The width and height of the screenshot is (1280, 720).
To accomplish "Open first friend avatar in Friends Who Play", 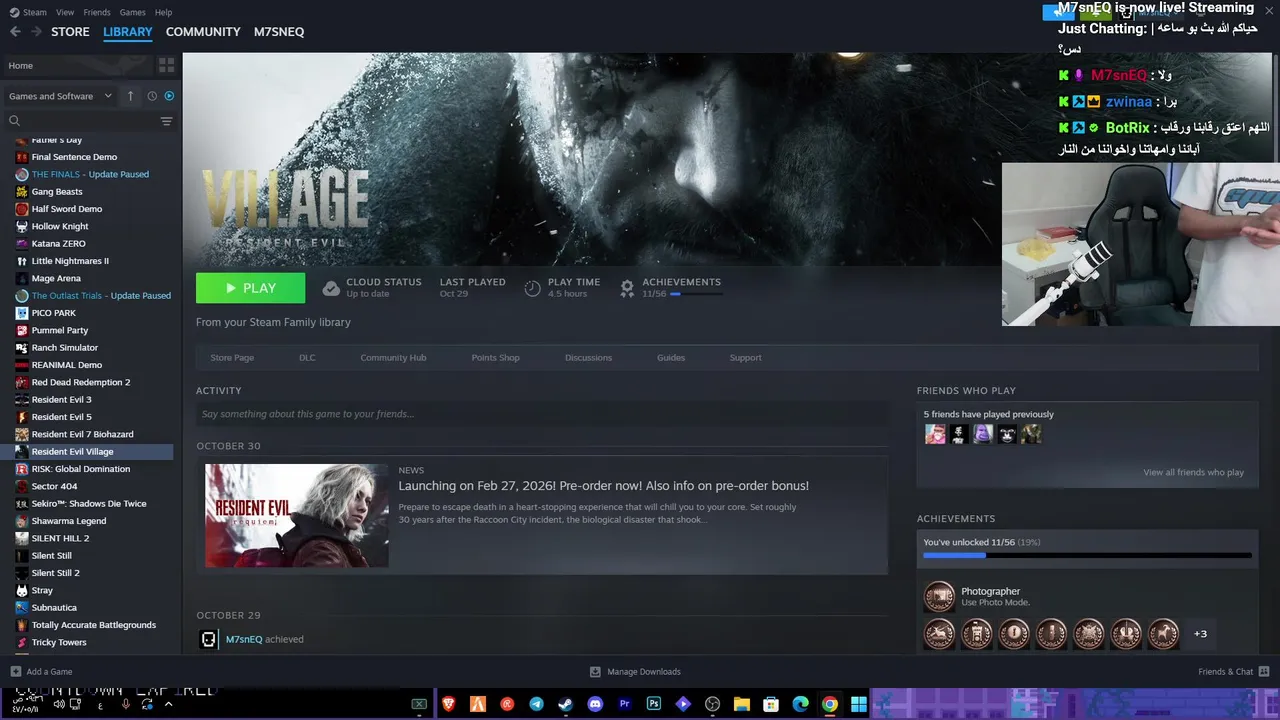I will pos(935,434).
